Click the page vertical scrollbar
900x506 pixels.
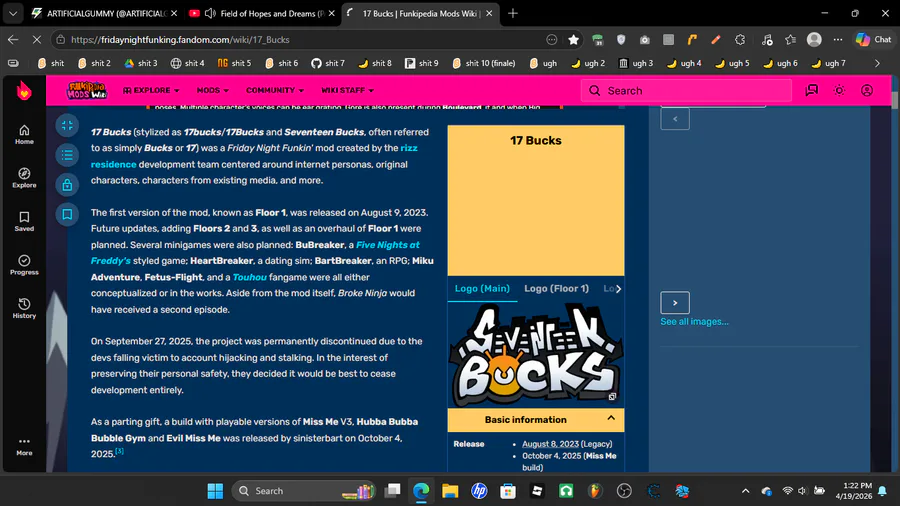(895, 99)
